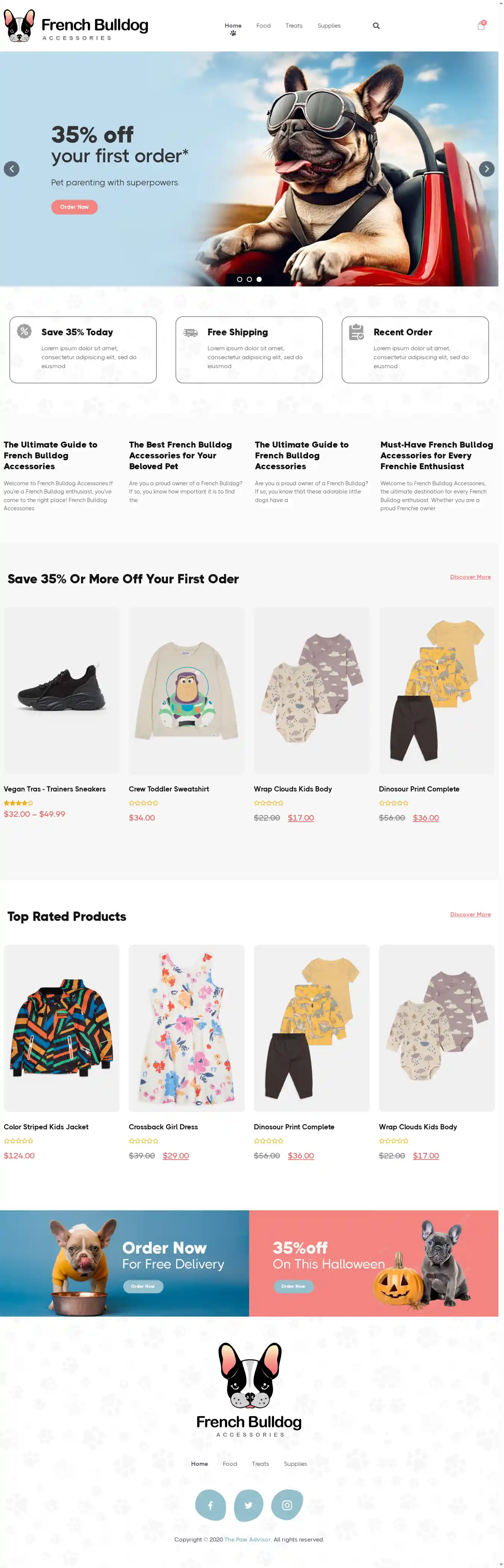Open the Facebook social icon in footer

click(210, 1505)
